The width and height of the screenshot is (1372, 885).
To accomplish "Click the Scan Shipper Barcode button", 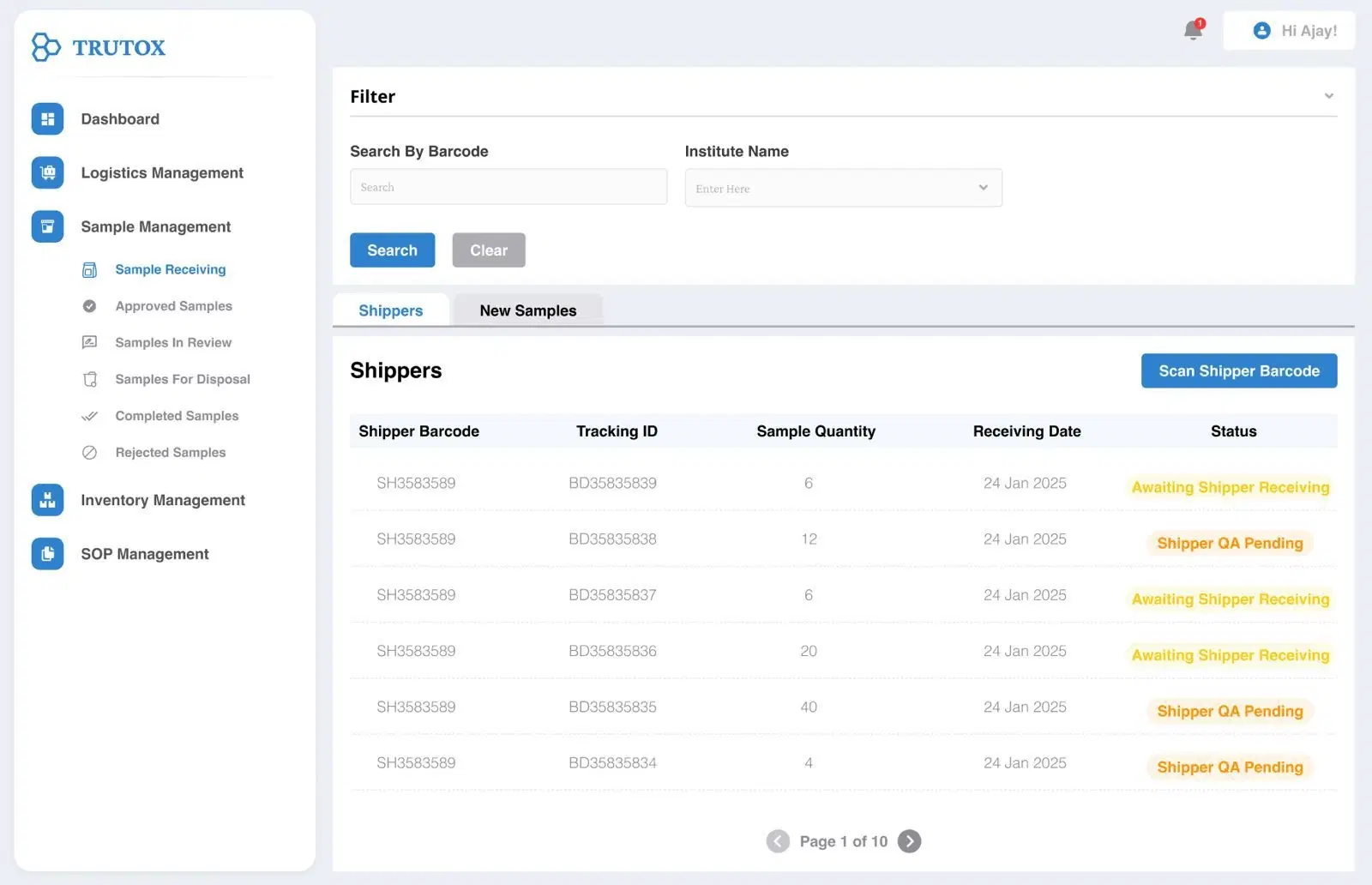I will (1238, 370).
